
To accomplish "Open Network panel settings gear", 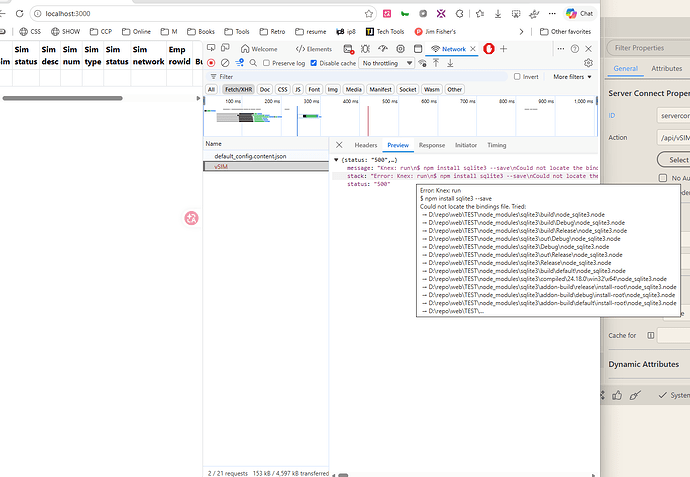I will [x=588, y=63].
